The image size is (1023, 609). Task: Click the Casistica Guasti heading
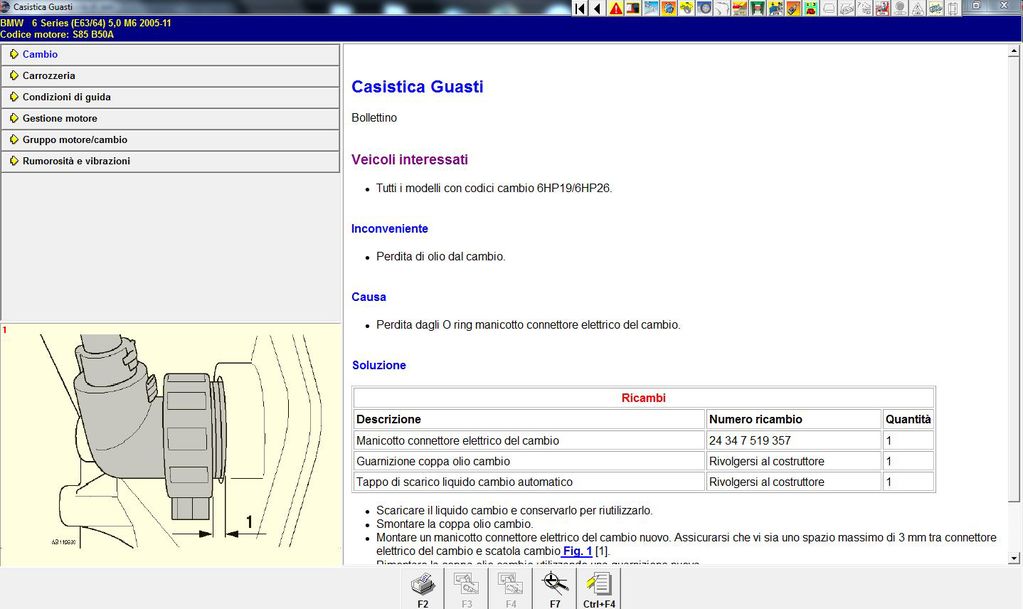coord(418,87)
